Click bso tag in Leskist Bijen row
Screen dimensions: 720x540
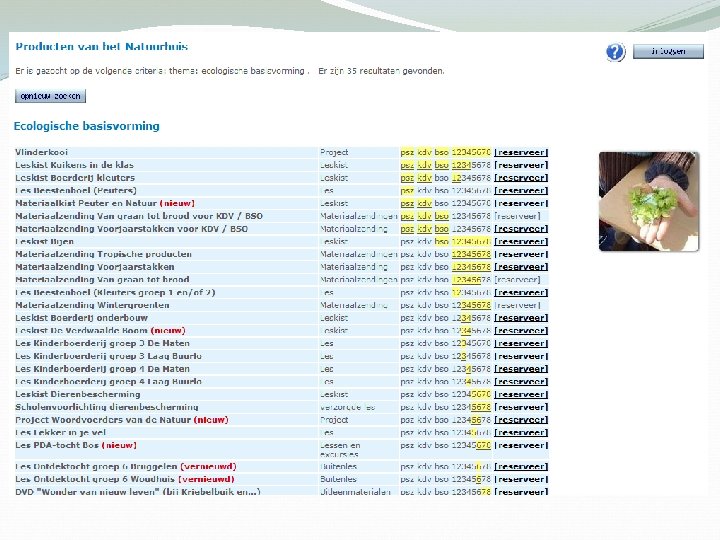441,242
